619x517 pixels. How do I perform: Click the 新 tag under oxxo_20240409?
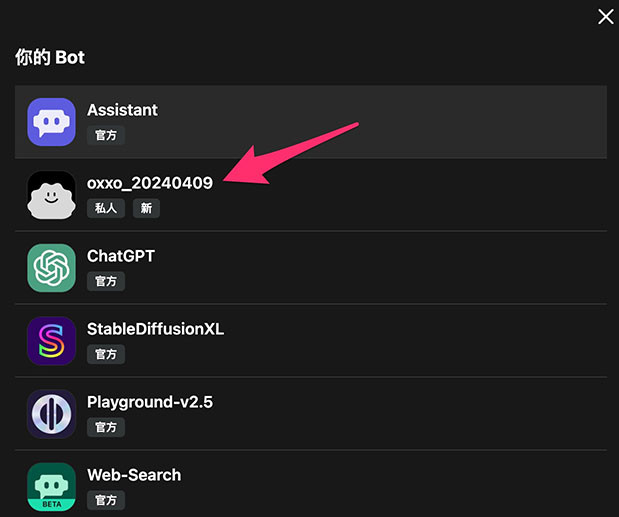pyautogui.click(x=146, y=208)
